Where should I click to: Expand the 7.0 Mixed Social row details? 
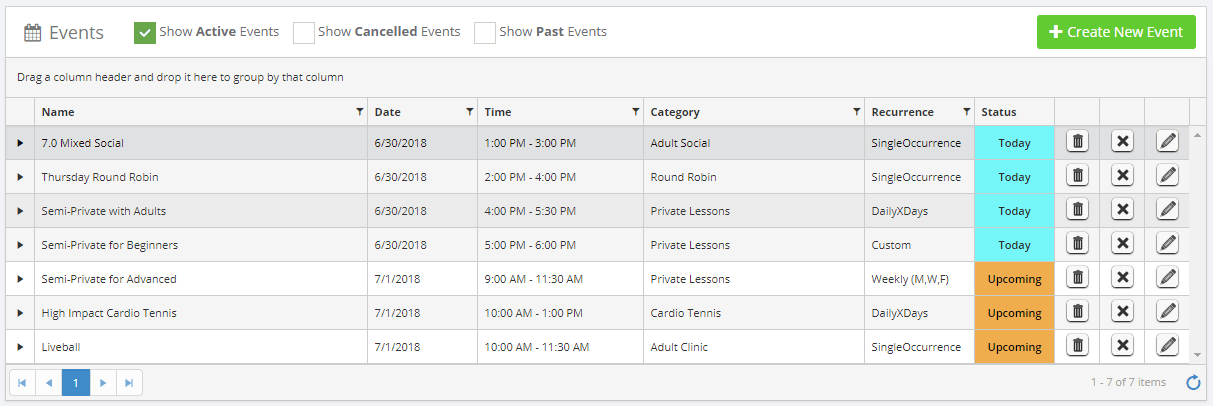click(x=20, y=143)
